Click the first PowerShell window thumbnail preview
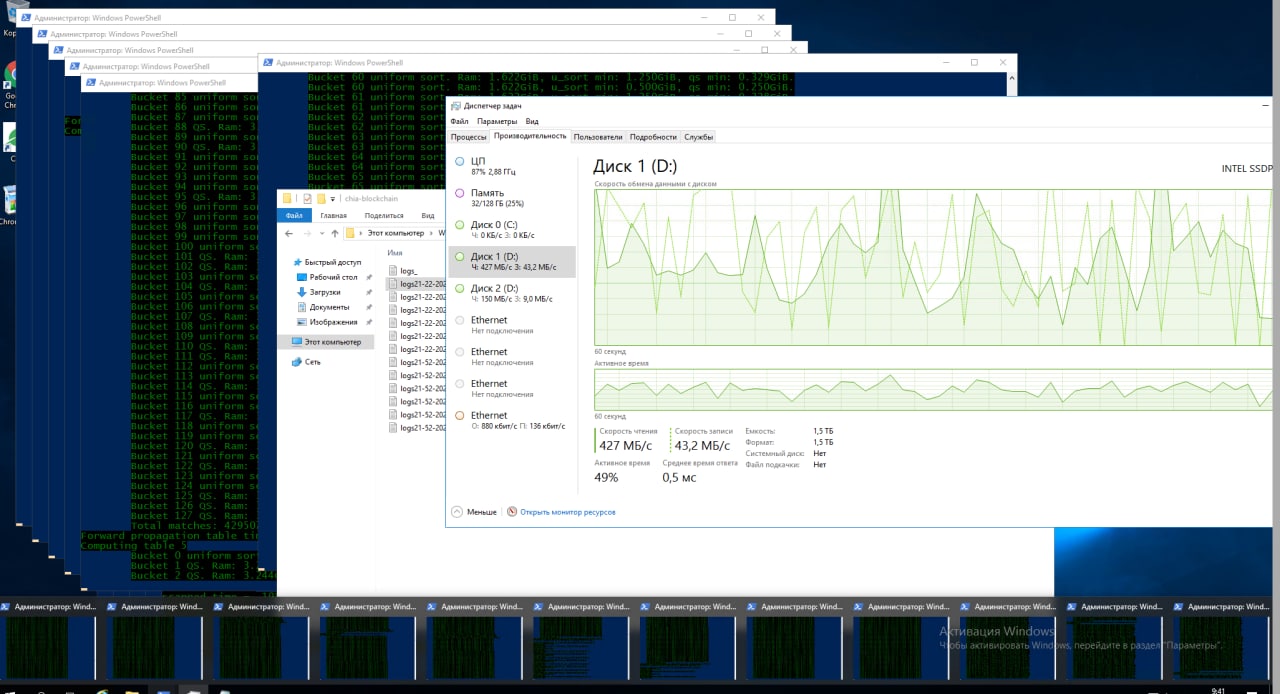1280x694 pixels. (46, 646)
